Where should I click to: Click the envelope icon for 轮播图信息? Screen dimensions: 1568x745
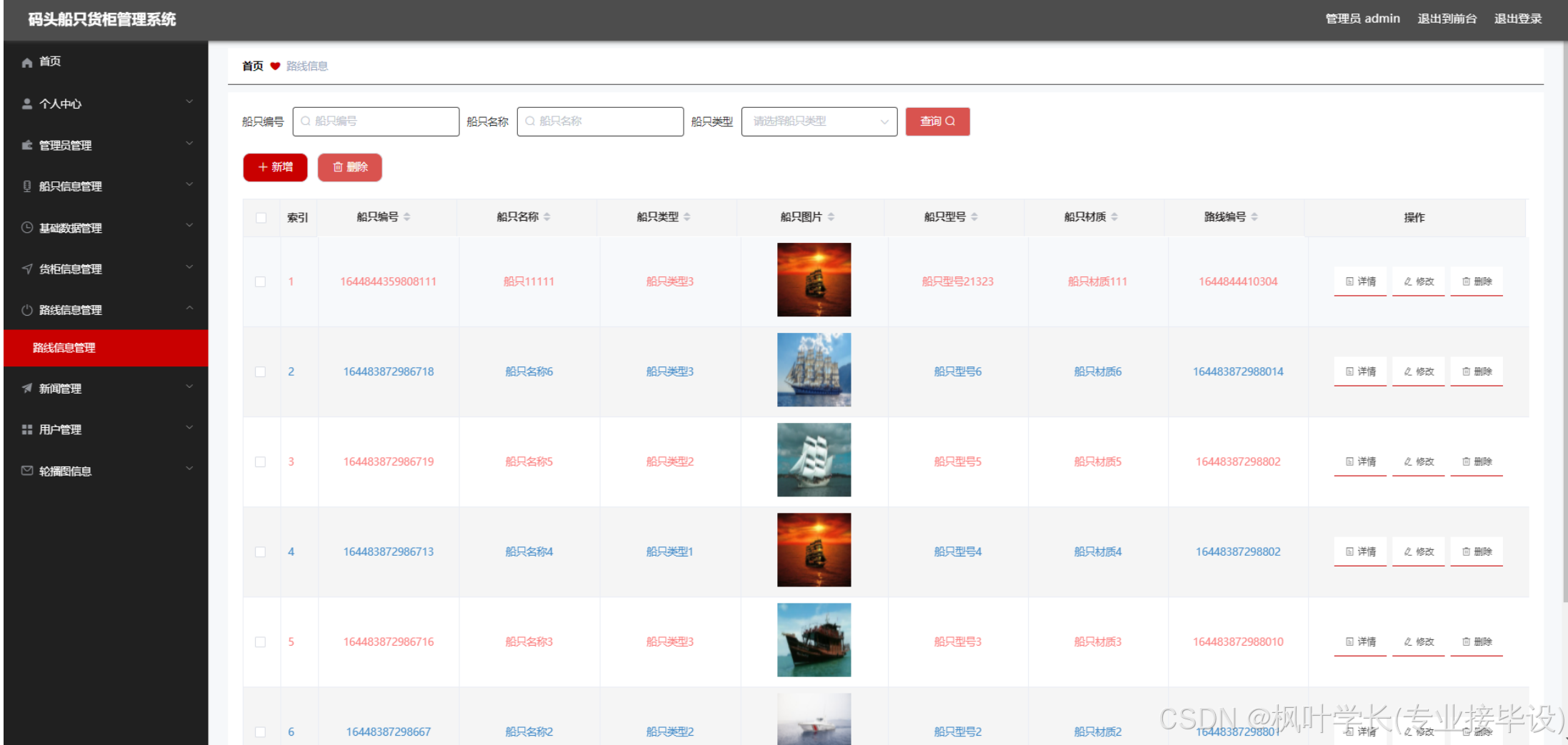coord(27,471)
